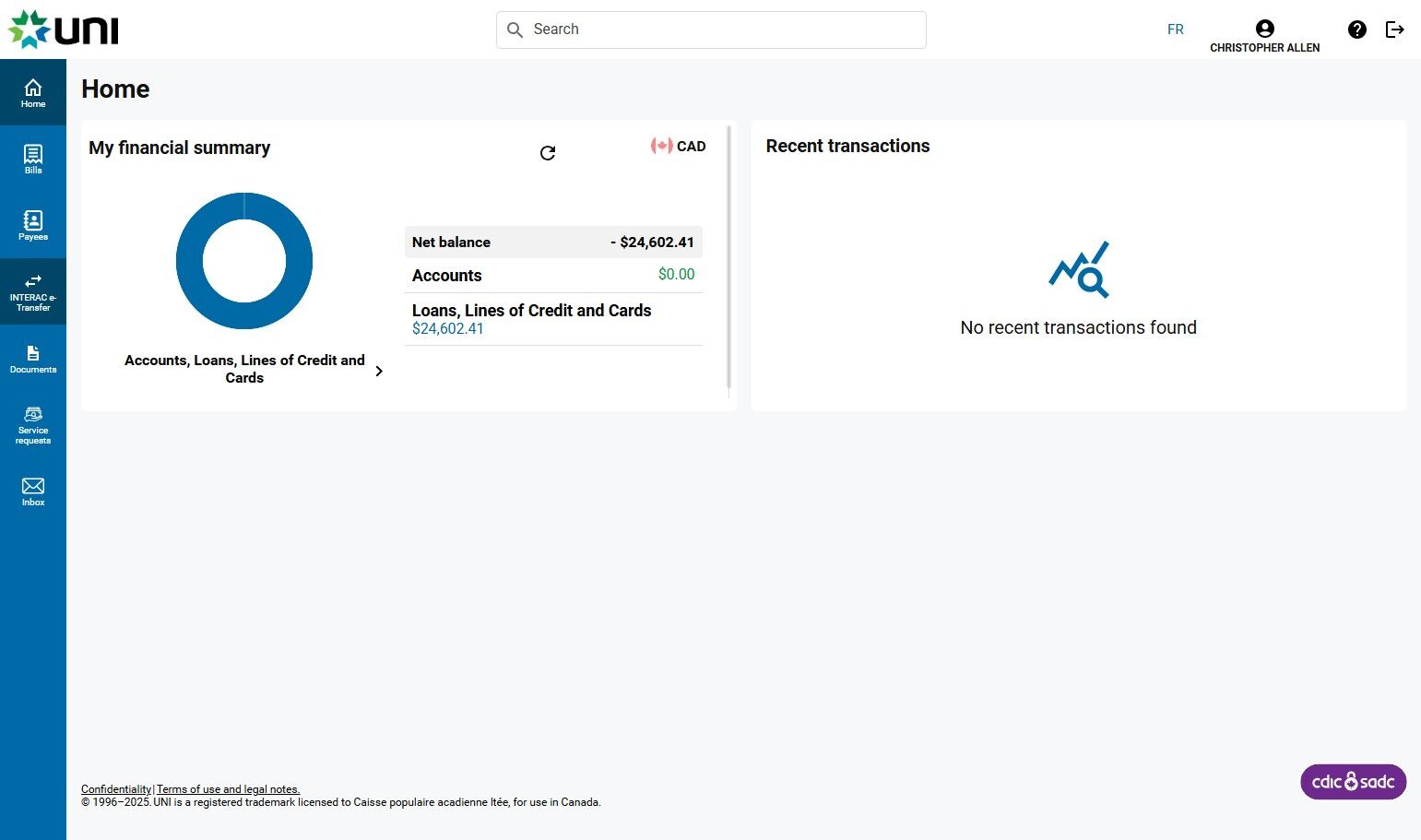
Task: Open the Documents section
Action: click(33, 359)
